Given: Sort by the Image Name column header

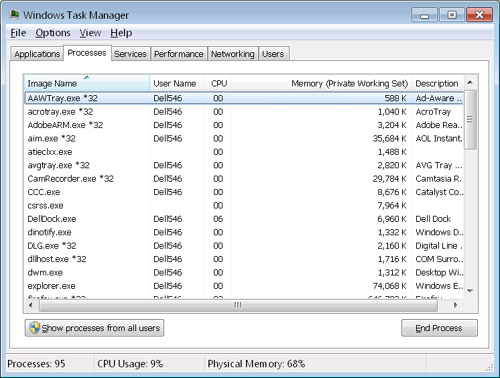Looking at the screenshot, I should (x=87, y=83).
